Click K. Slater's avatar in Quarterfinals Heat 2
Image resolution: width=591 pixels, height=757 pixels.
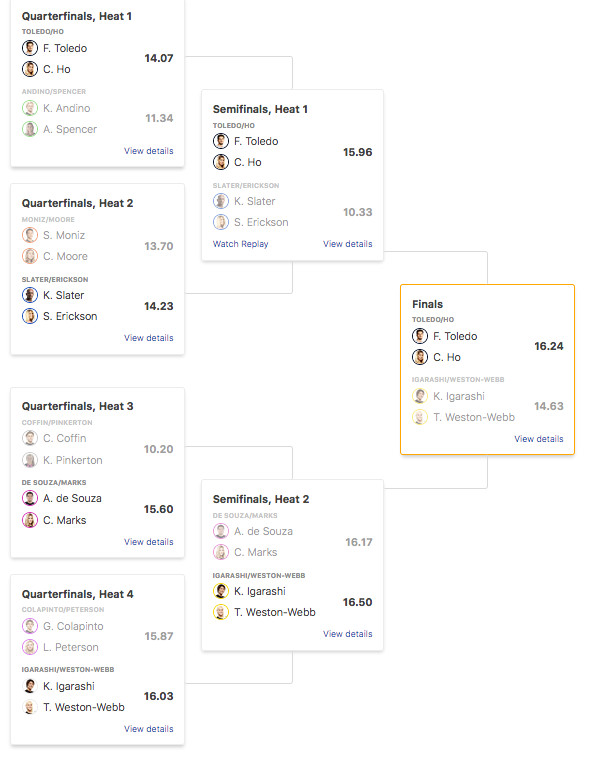pos(30,295)
